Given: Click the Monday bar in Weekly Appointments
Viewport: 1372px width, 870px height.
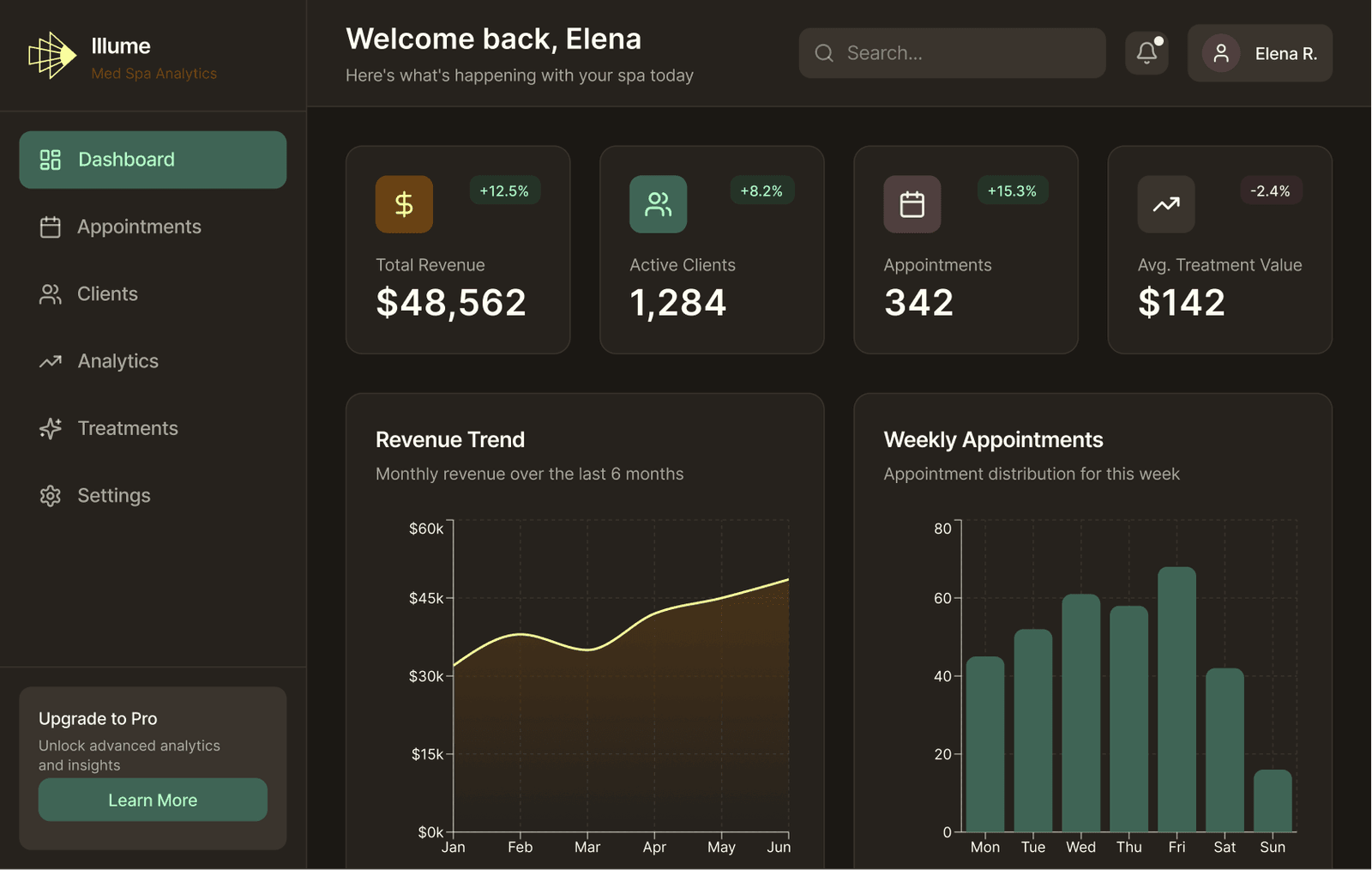Looking at the screenshot, I should [985, 744].
